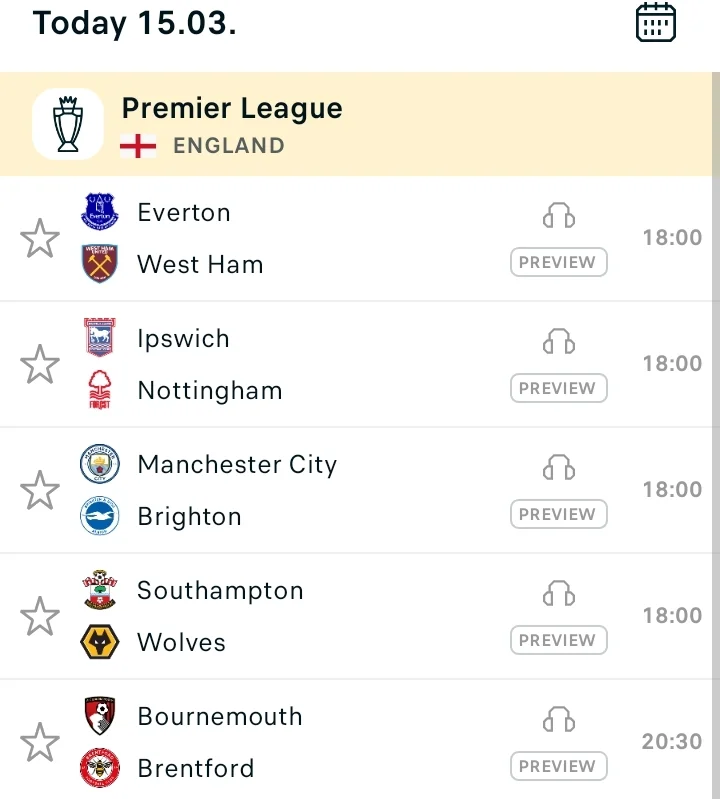Click the Wolves club crest
The image size is (720, 799).
coord(100,642)
